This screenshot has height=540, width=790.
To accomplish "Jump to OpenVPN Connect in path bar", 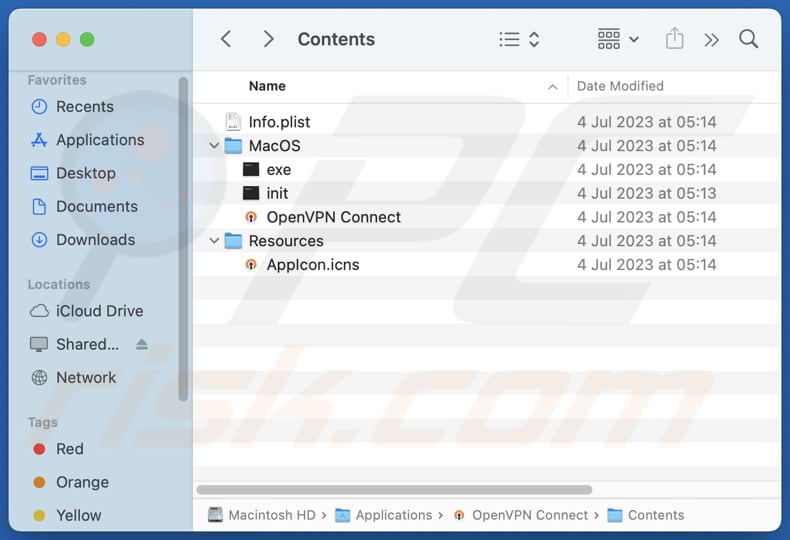I will pos(530,515).
